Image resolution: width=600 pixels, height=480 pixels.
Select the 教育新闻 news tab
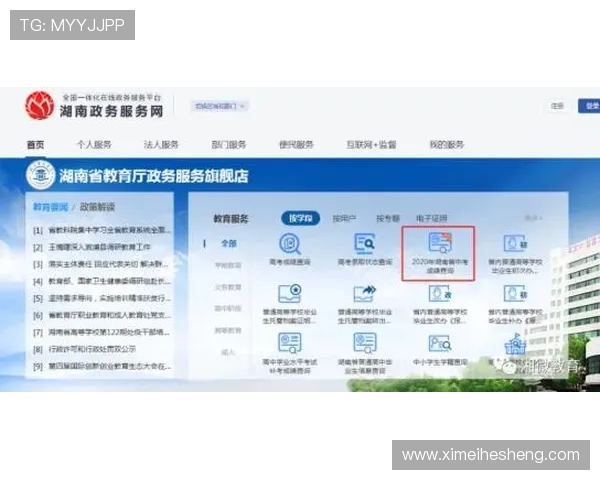pos(51,207)
